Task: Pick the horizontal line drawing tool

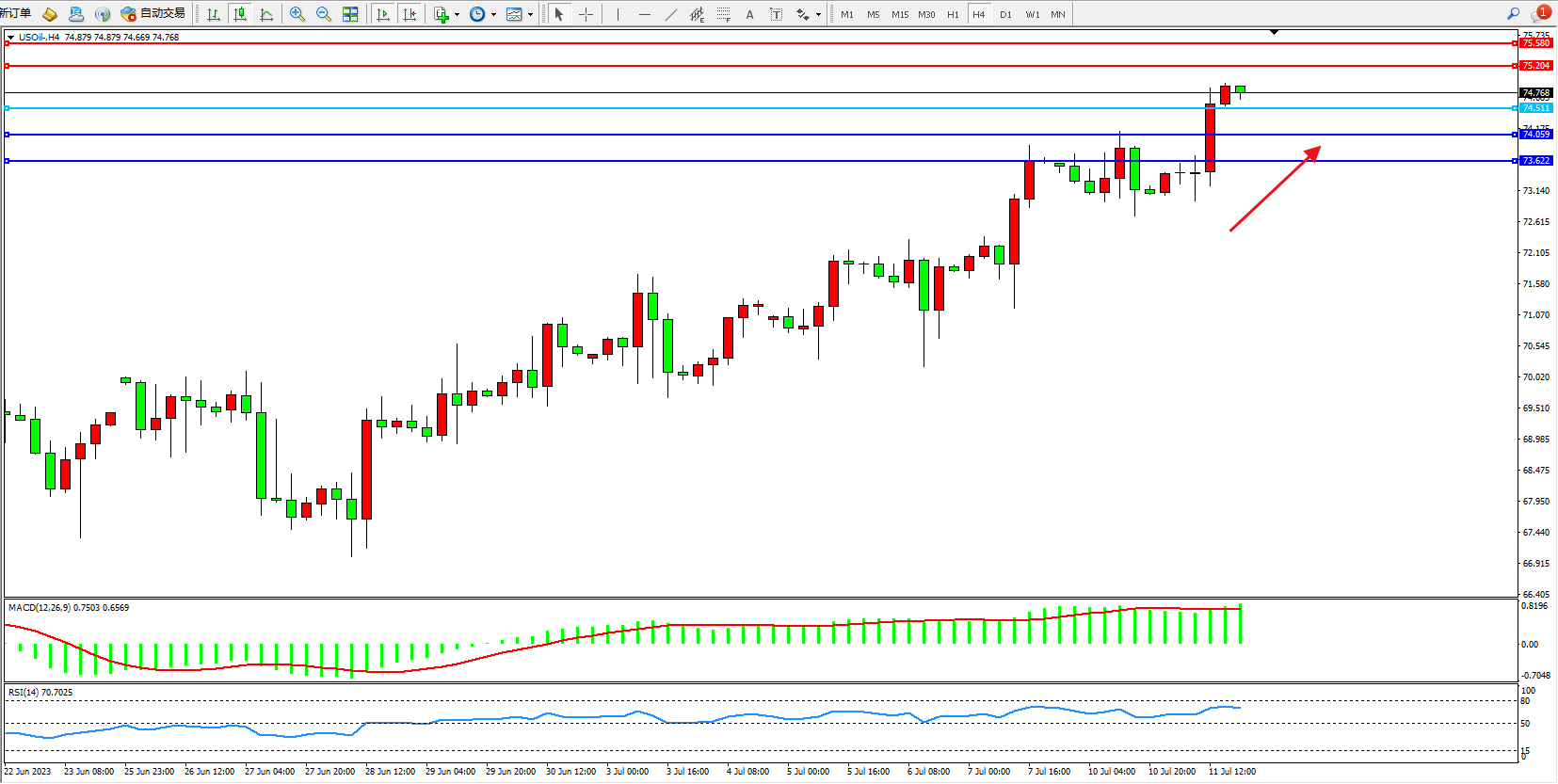Action: click(644, 14)
